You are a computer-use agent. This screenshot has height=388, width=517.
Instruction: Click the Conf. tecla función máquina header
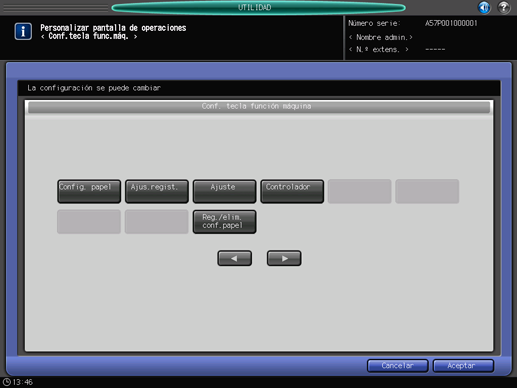[259, 107]
